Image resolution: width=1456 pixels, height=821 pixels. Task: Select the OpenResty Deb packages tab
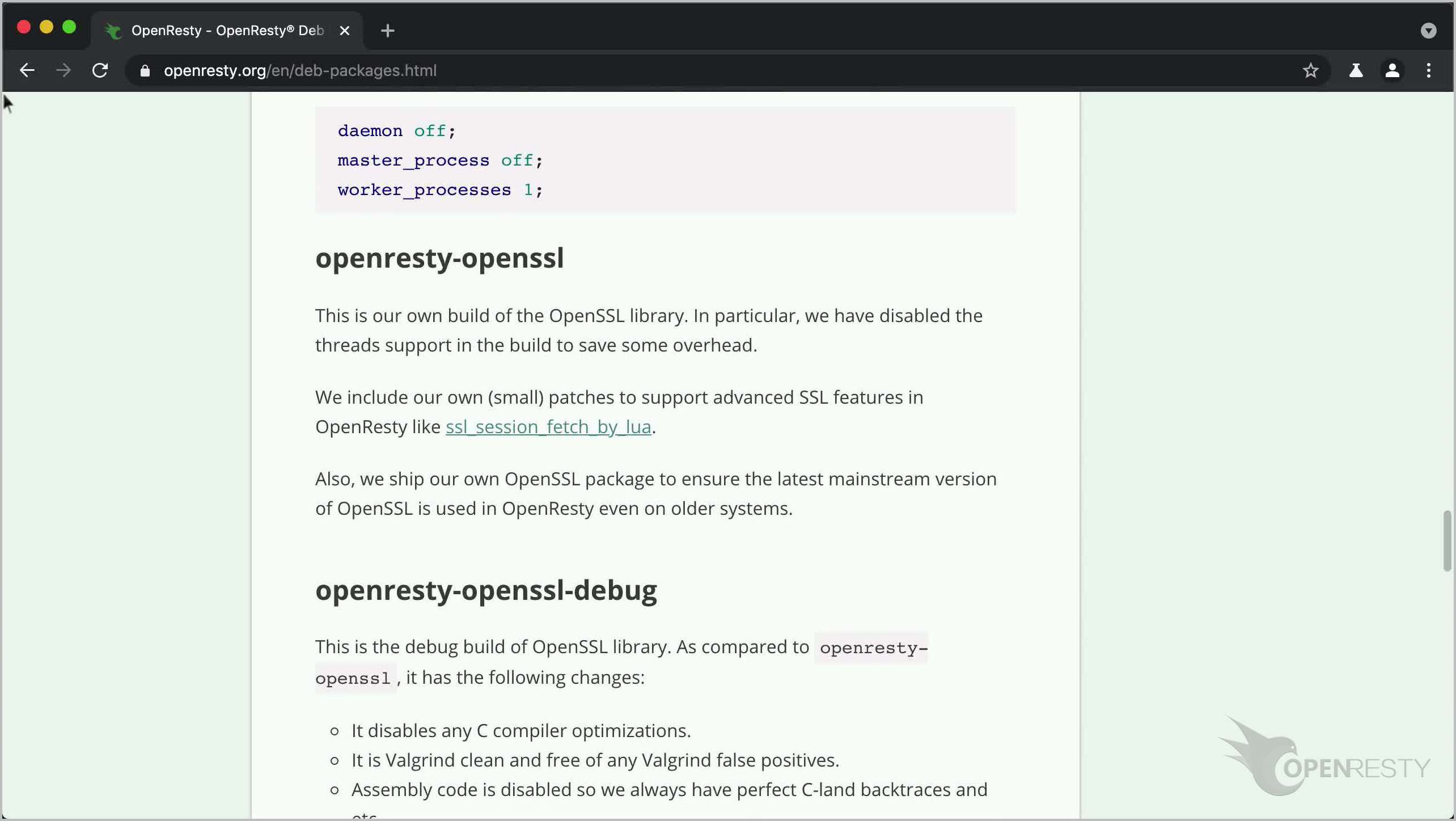[227, 31]
